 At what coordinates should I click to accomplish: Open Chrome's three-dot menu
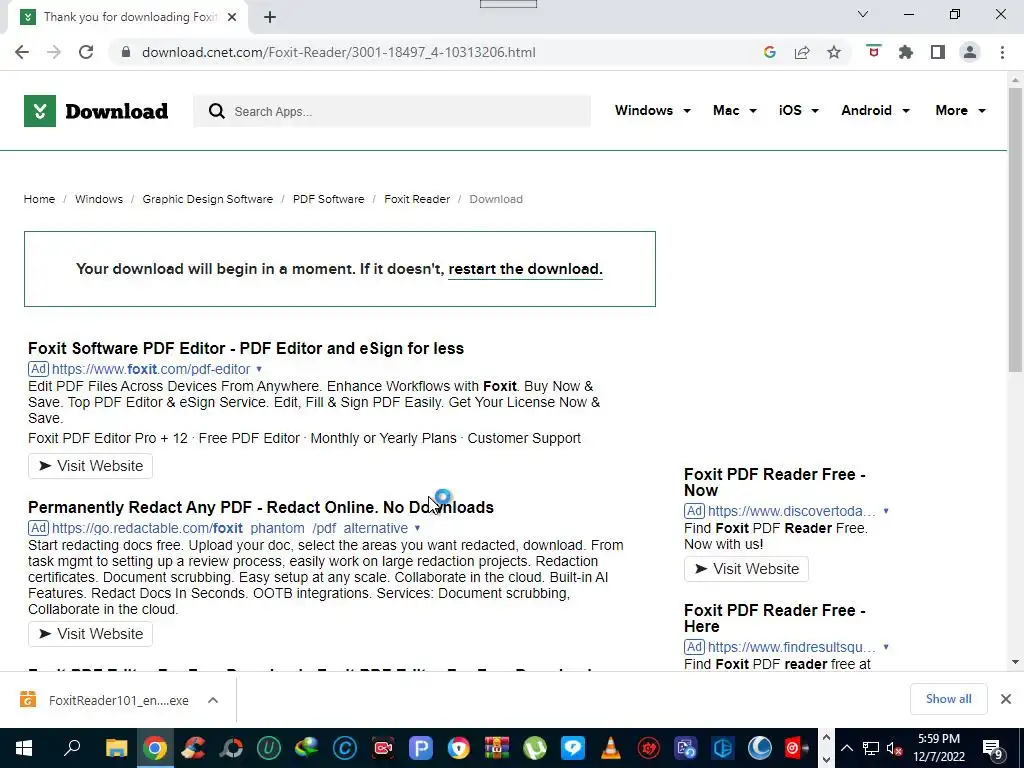1002,52
